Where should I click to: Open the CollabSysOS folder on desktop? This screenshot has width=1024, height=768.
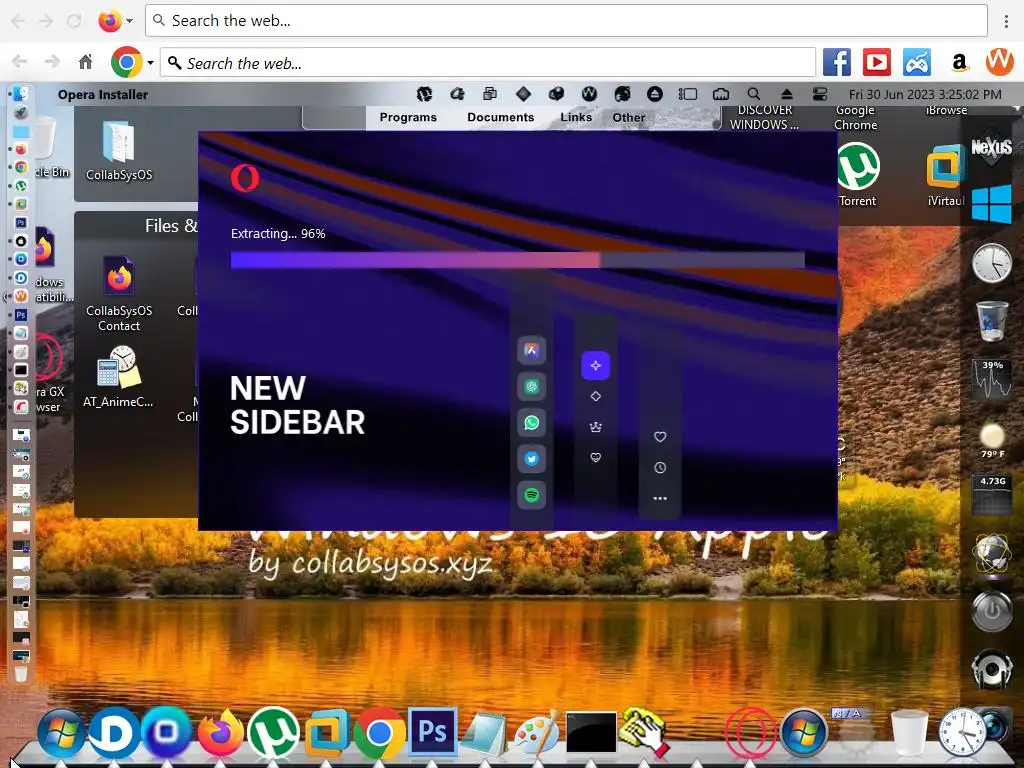coord(119,150)
